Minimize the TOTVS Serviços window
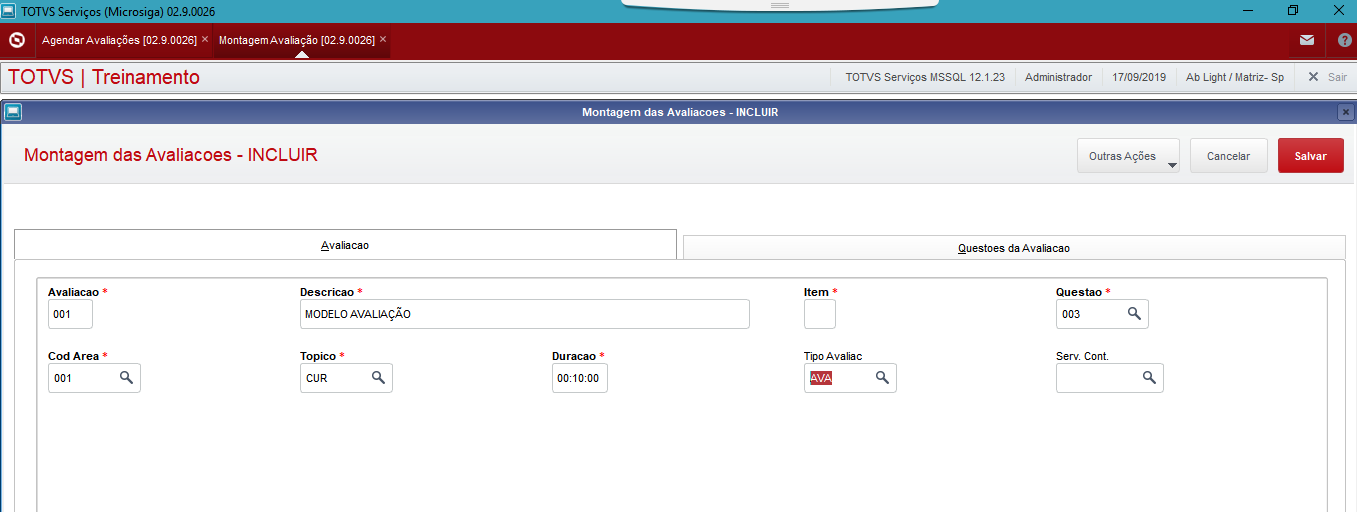This screenshot has height=512, width=1357. (1248, 10)
